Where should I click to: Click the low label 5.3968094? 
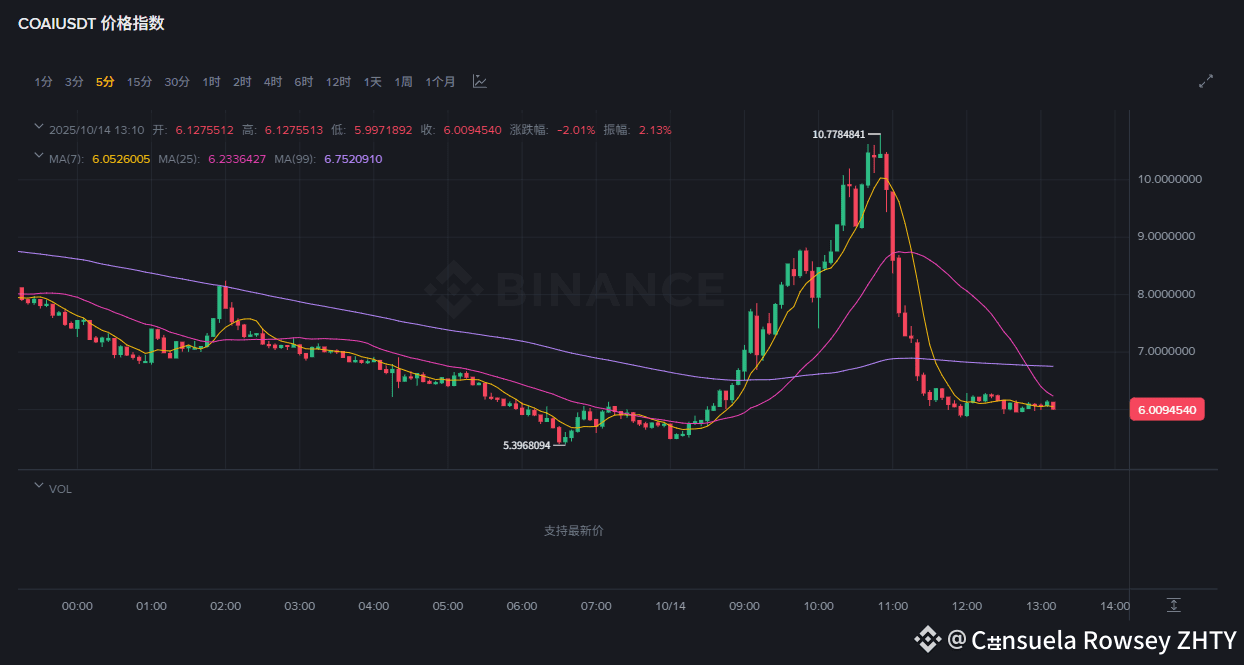(527, 445)
